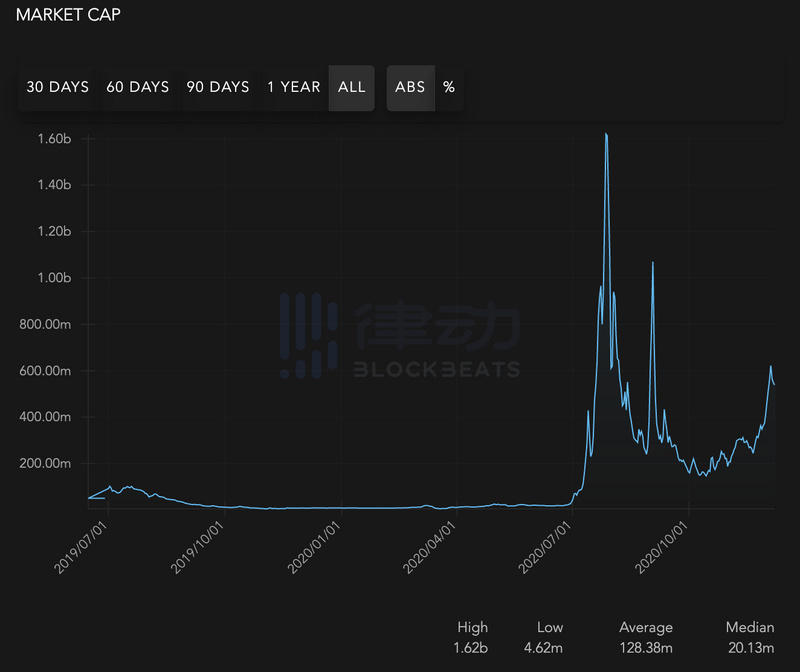Select the 30 DAYS time range
Image resolution: width=800 pixels, height=672 pixels.
click(57, 87)
